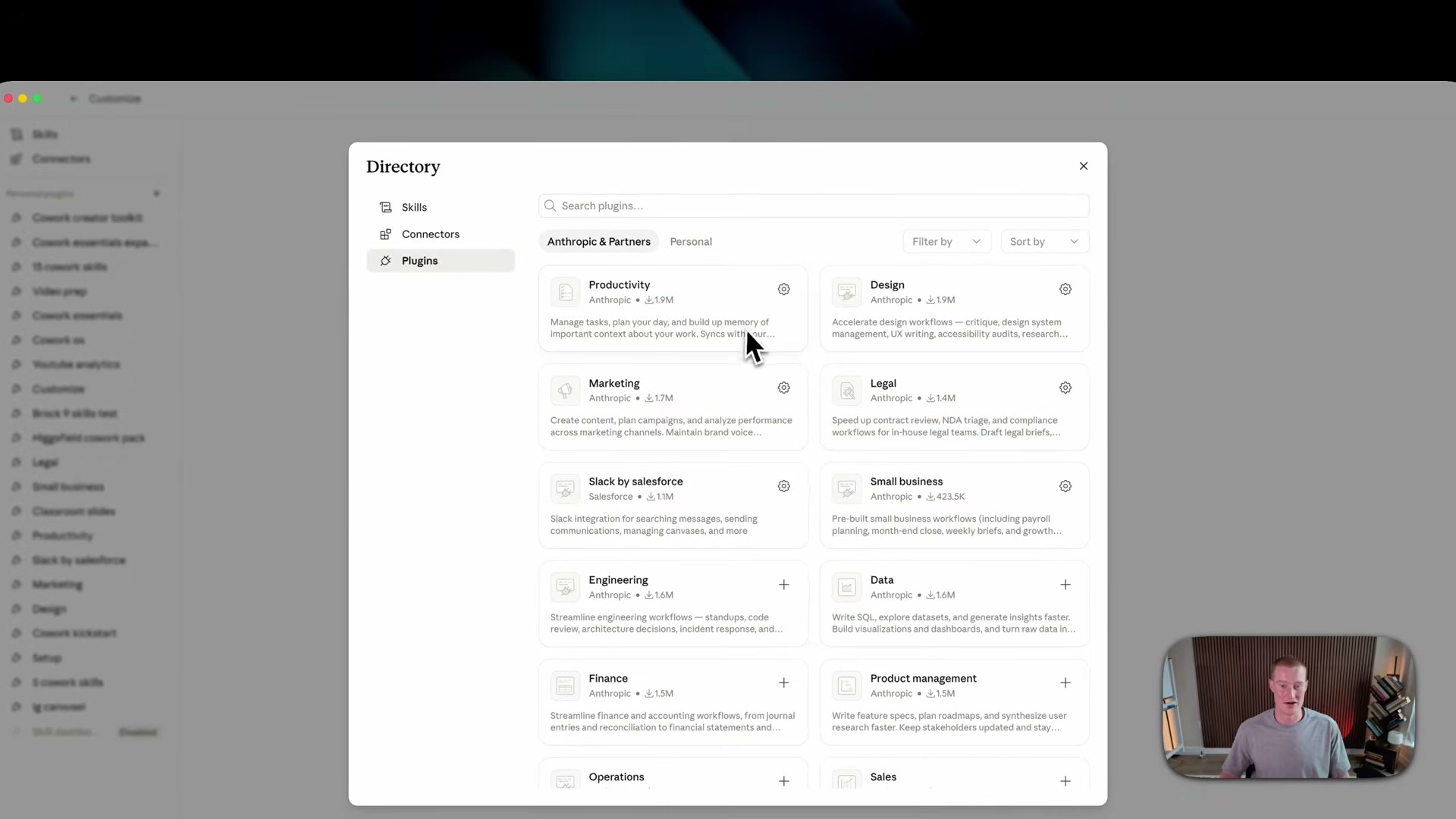The image size is (1456, 819).
Task: Open the Finance plugin title
Action: point(608,678)
